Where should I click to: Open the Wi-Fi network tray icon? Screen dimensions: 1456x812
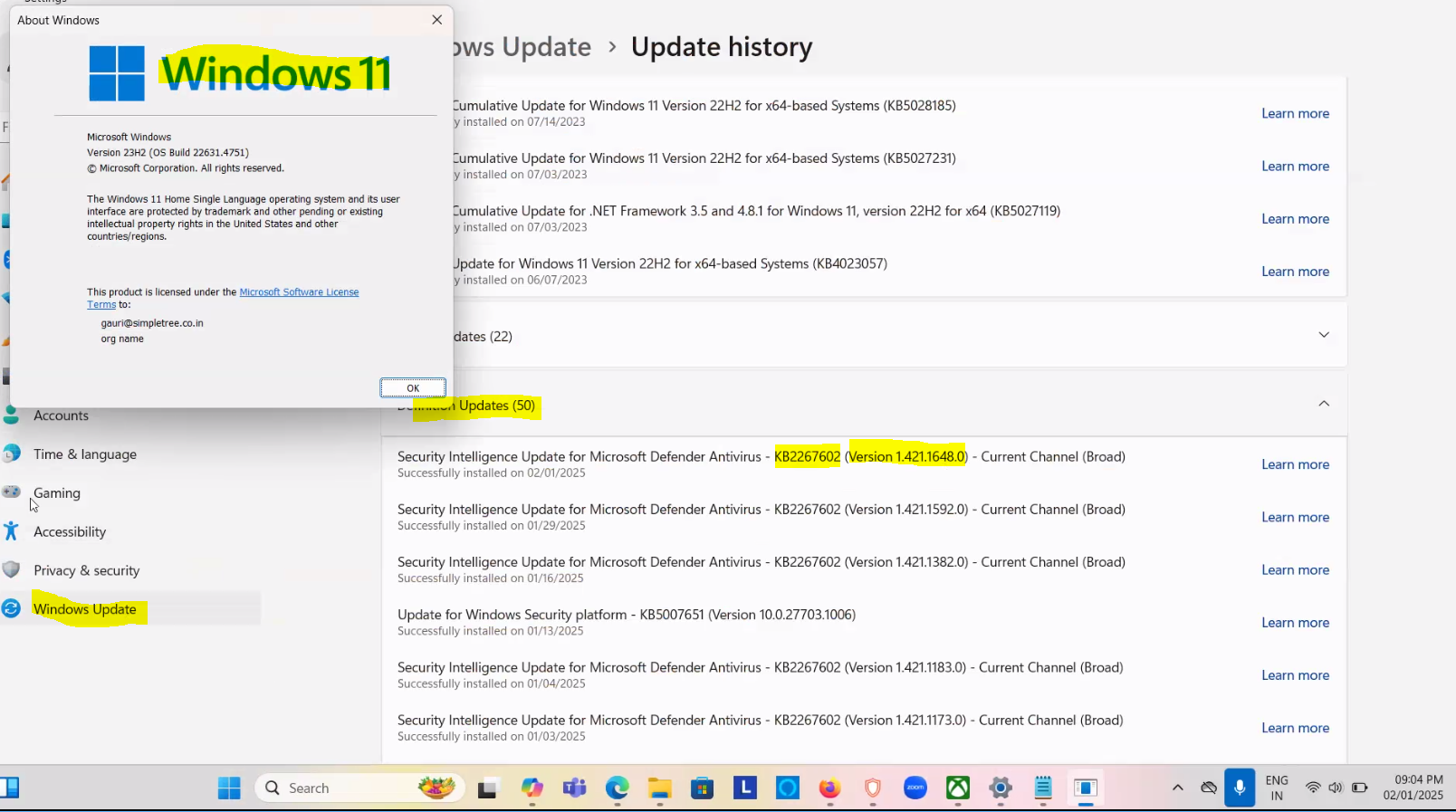click(x=1313, y=788)
